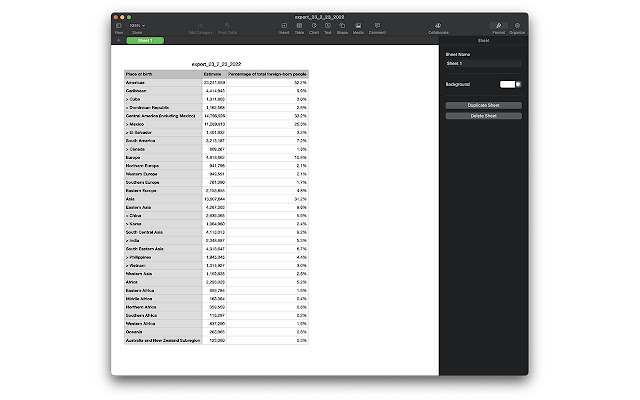Open the Zoom percentage dropdown
640x400 pixels.
pyautogui.click(x=137, y=25)
